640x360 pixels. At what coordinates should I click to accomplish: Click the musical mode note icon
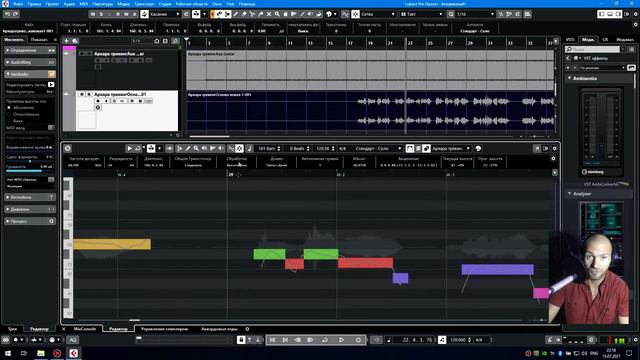click(249, 149)
